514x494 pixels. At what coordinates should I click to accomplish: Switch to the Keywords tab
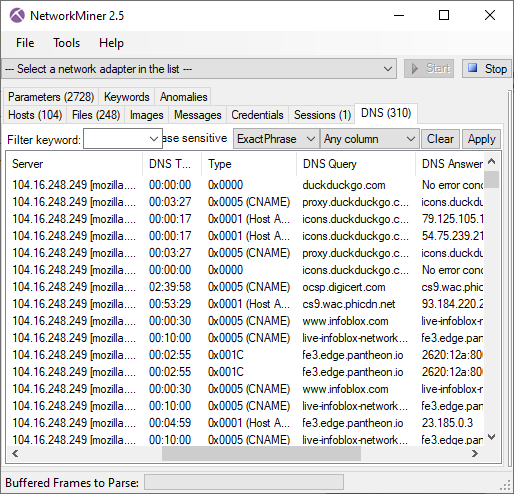pos(127,97)
